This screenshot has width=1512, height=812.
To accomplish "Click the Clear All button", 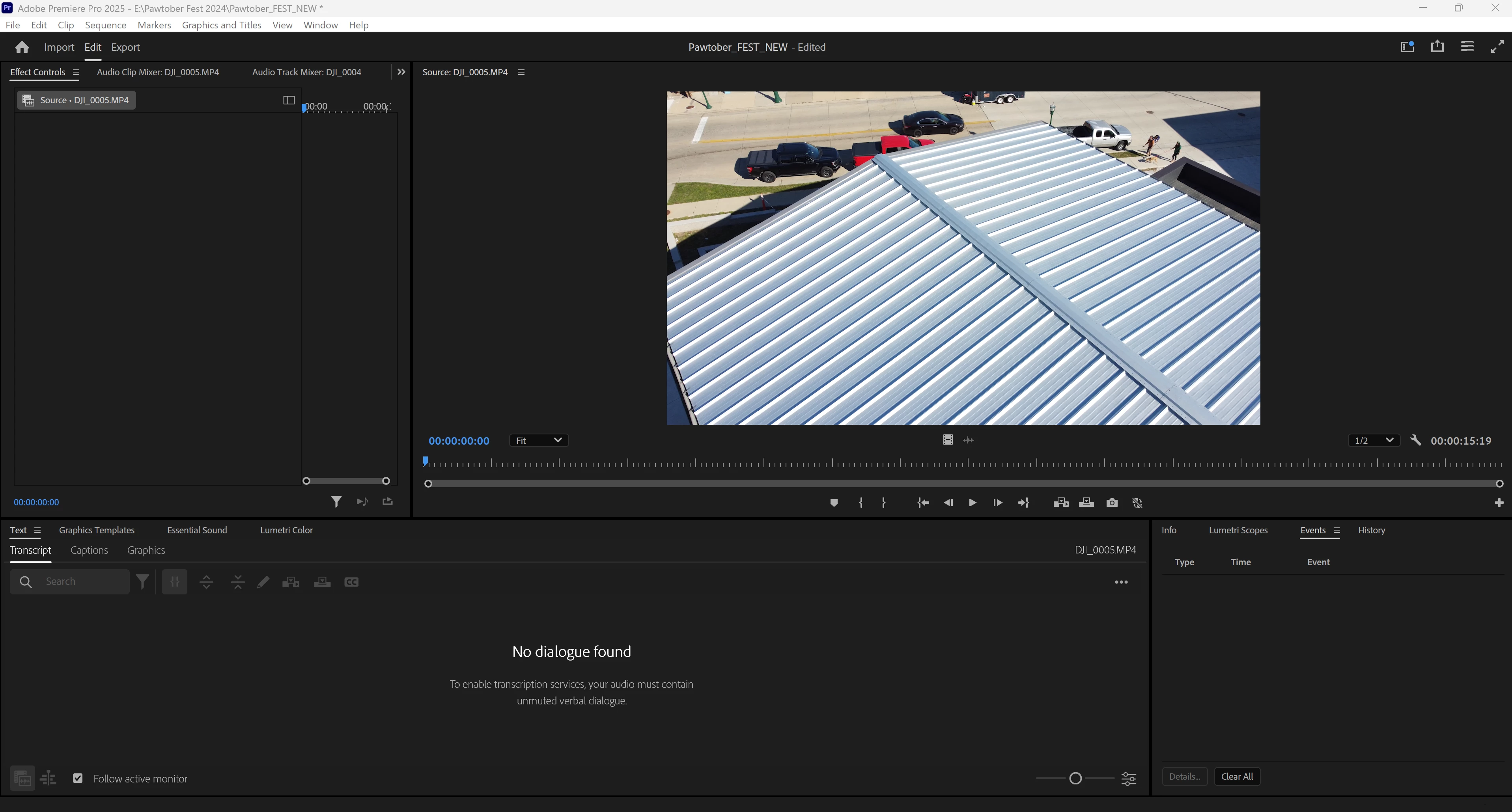I will click(1237, 776).
